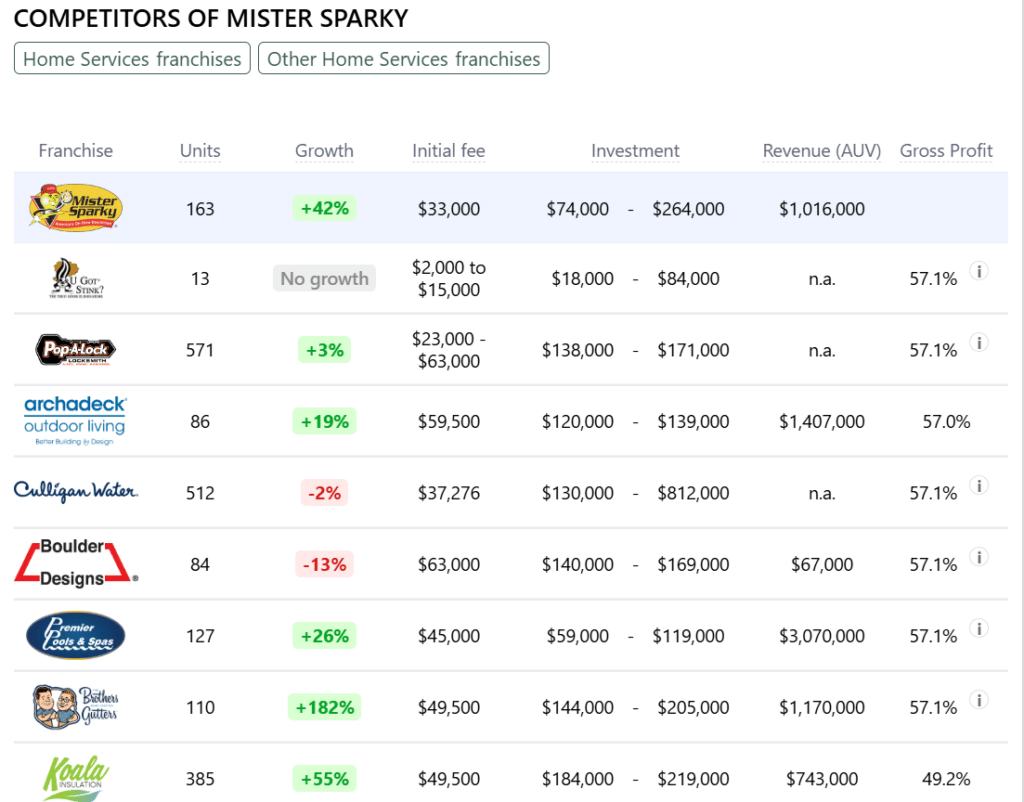Click the Culligan Water logo

76,492
